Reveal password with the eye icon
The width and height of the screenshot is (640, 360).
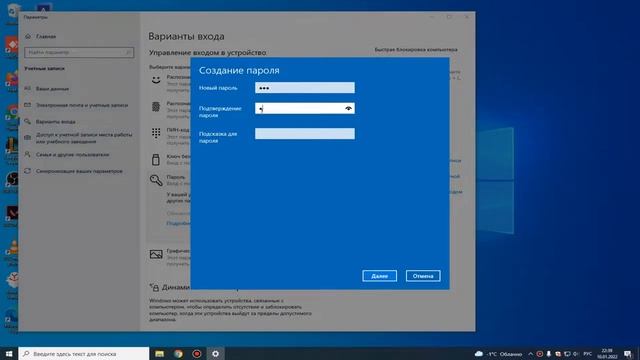tap(348, 108)
